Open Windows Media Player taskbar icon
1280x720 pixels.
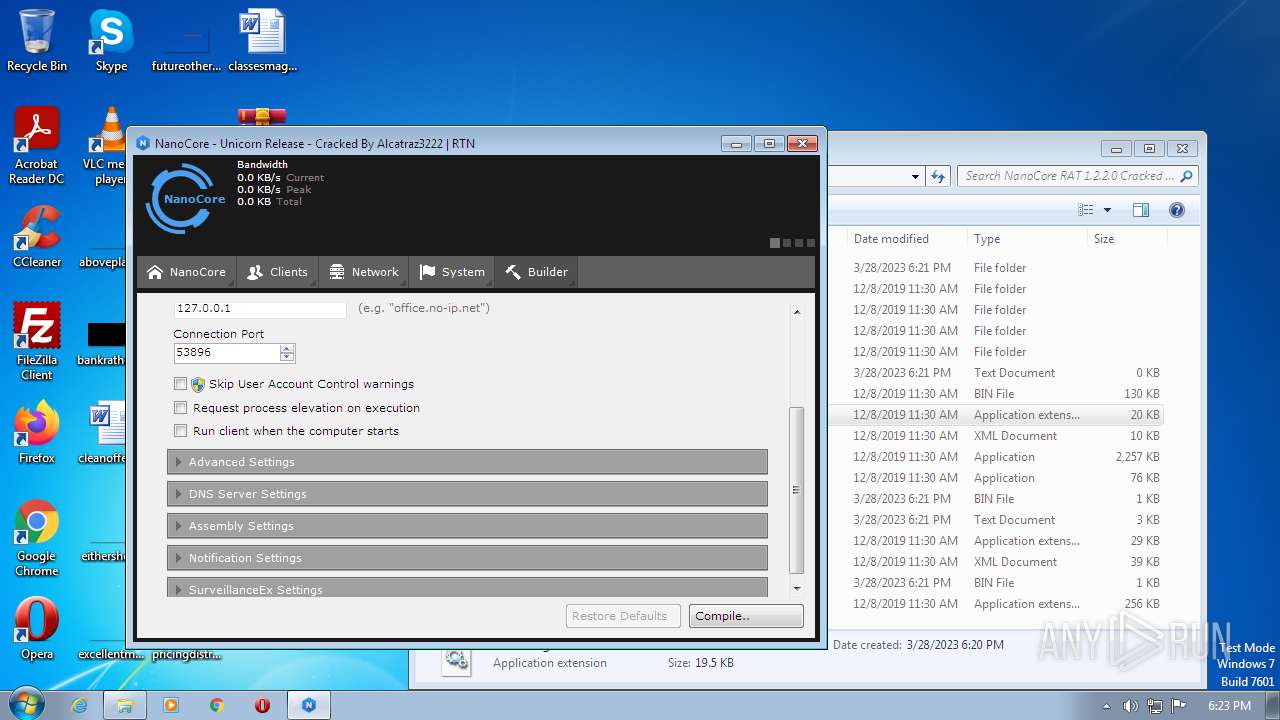171,705
